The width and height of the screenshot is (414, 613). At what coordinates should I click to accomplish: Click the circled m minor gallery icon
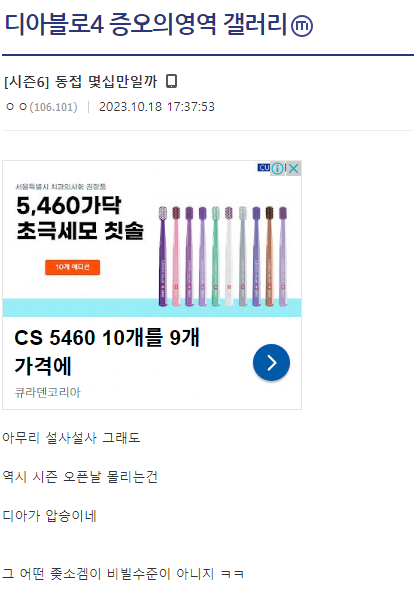click(x=302, y=26)
